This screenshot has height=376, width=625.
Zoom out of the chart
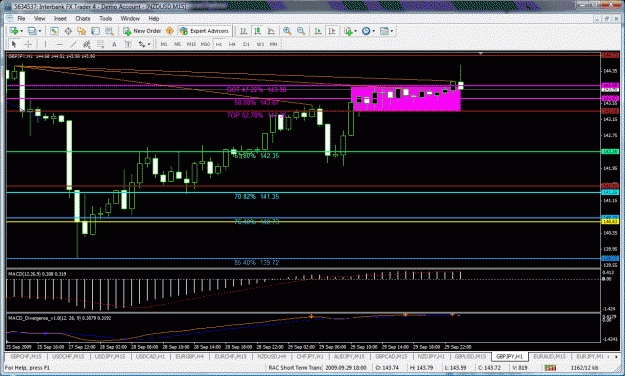point(301,31)
